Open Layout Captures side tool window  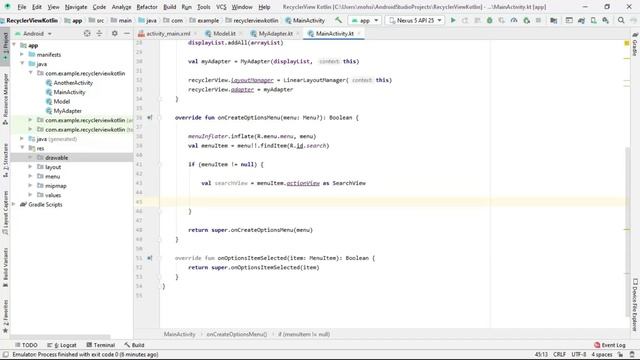[x=5, y=212]
